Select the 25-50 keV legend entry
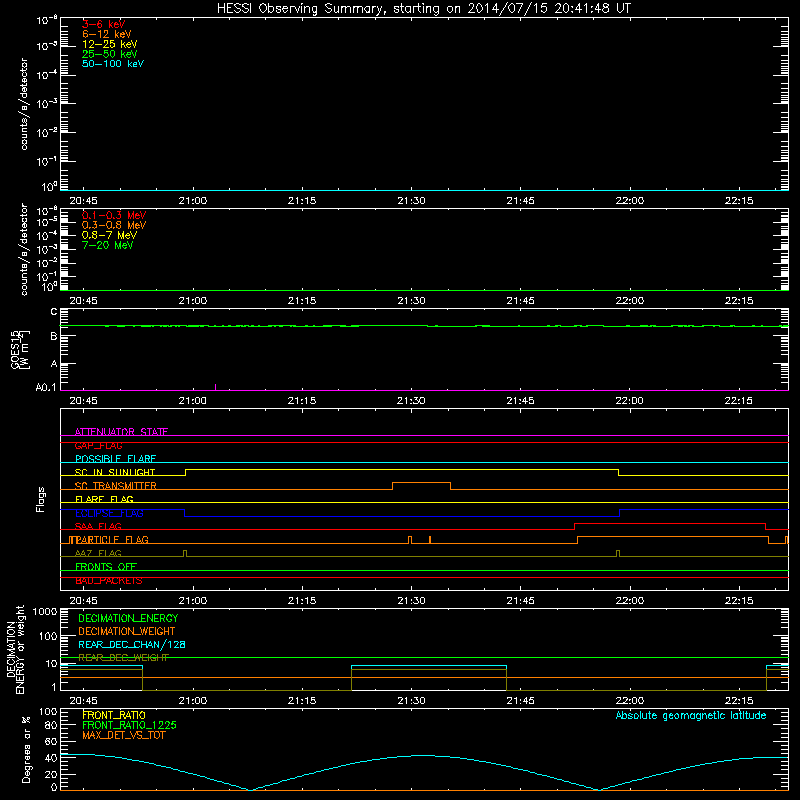Viewport: 800px width, 800px height. (x=110, y=54)
